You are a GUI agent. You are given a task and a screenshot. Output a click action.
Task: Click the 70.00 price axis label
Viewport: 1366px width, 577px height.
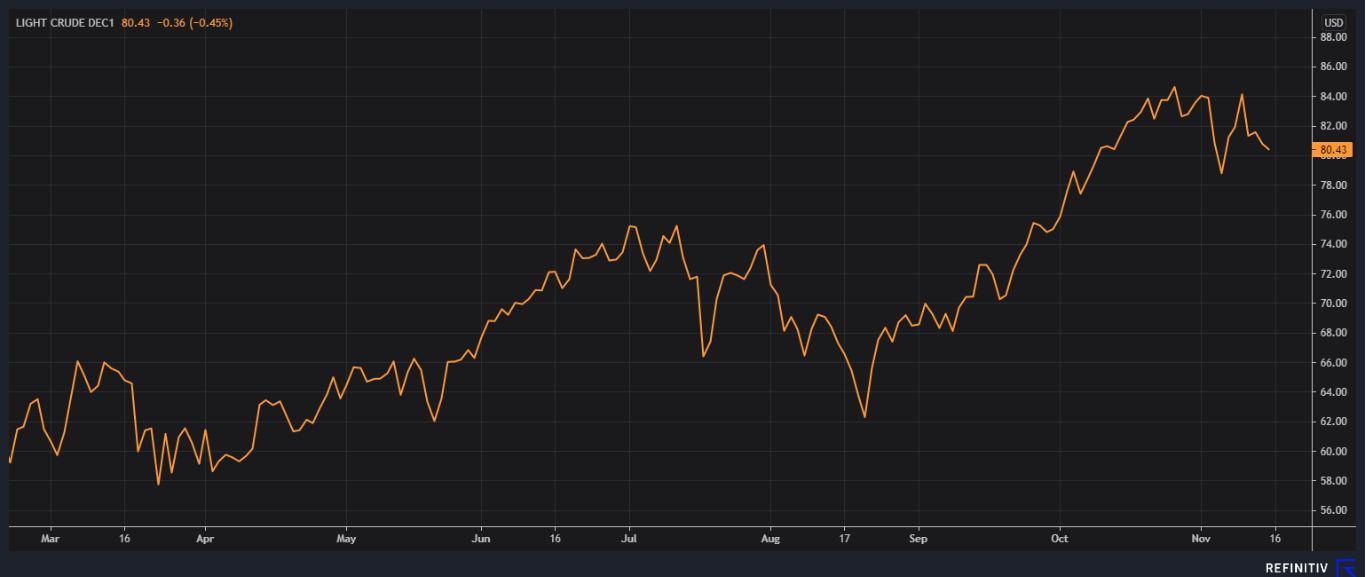point(1335,303)
